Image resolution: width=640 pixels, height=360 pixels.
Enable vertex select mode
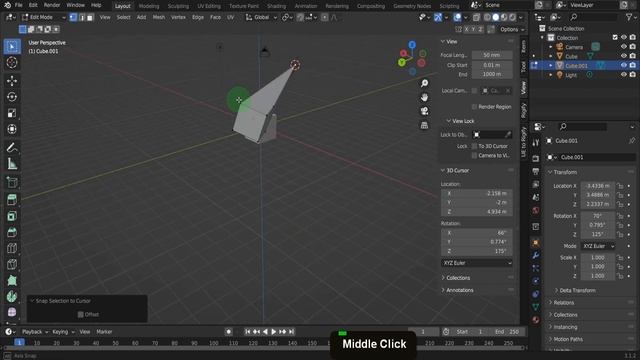click(73, 17)
